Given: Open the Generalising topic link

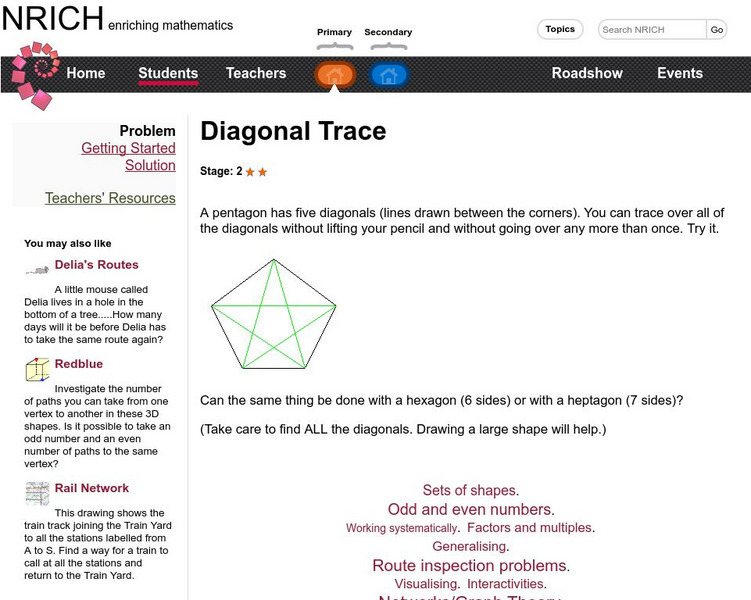Looking at the screenshot, I should [x=471, y=546].
